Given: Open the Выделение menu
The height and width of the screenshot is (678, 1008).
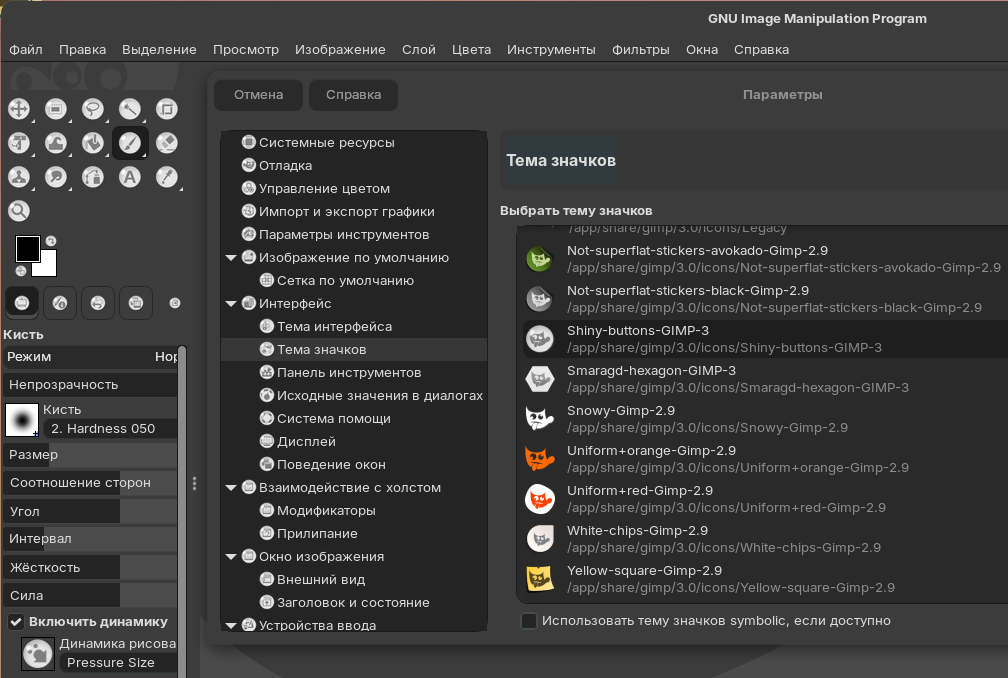Looking at the screenshot, I should [159, 49].
